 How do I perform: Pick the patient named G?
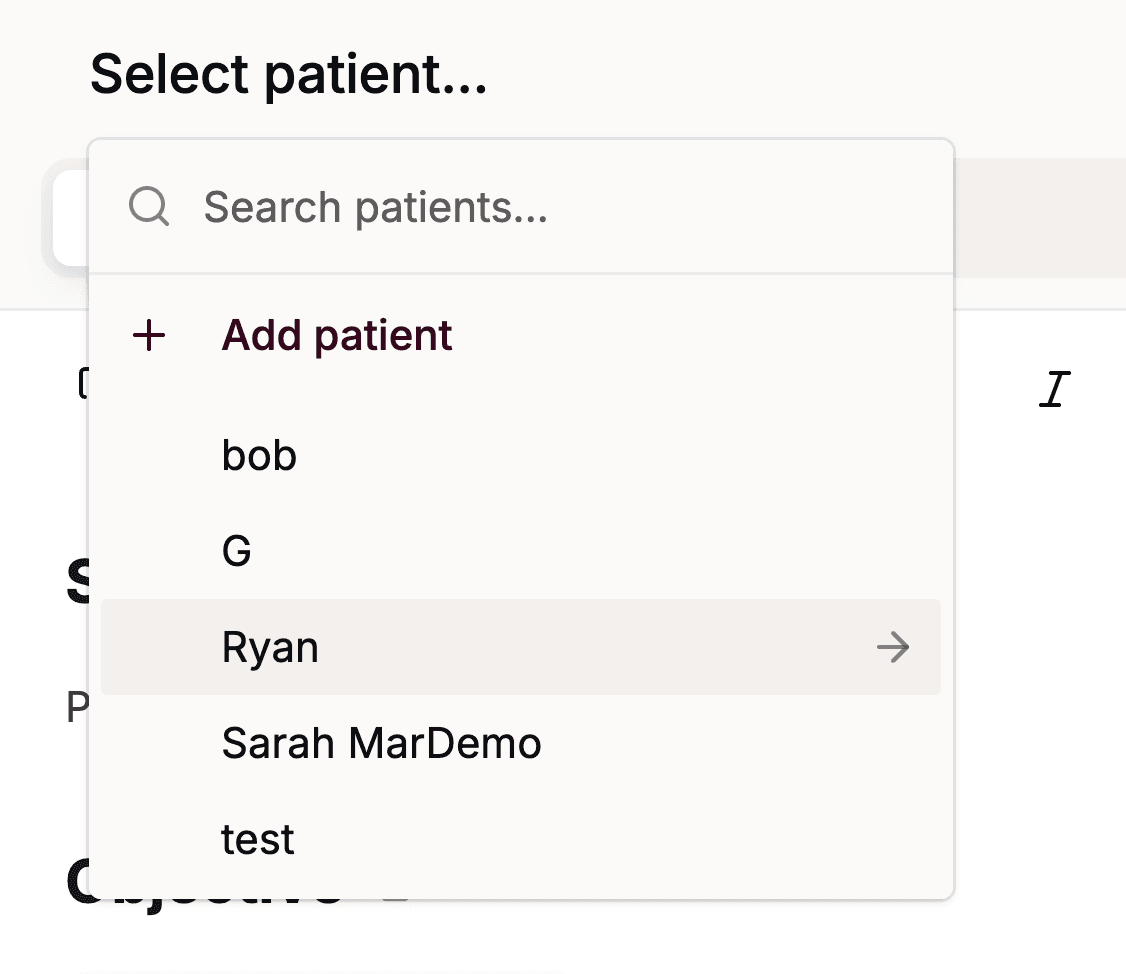pyautogui.click(x=237, y=551)
